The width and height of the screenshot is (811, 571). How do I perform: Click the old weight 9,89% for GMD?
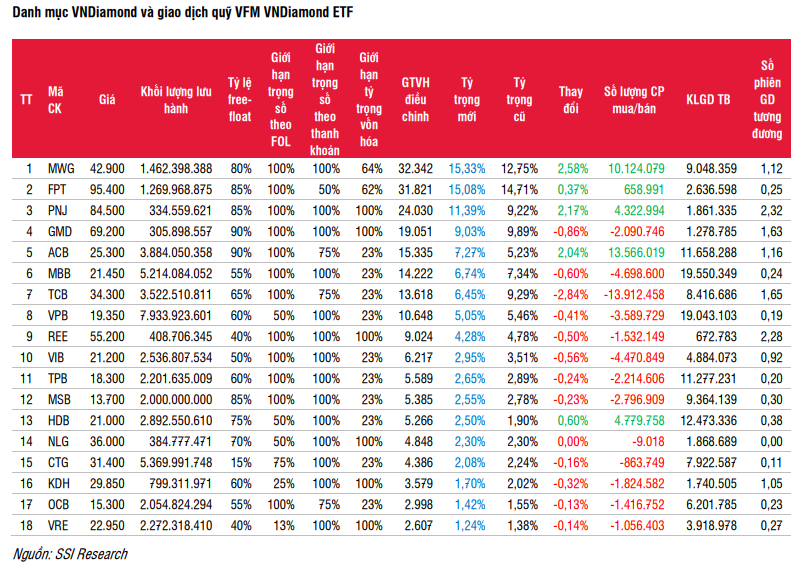point(522,232)
